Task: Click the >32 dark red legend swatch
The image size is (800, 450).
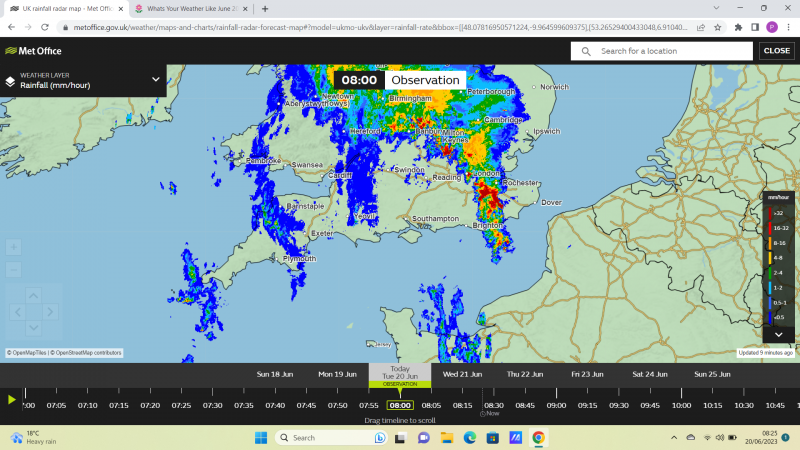Action: 770,213
